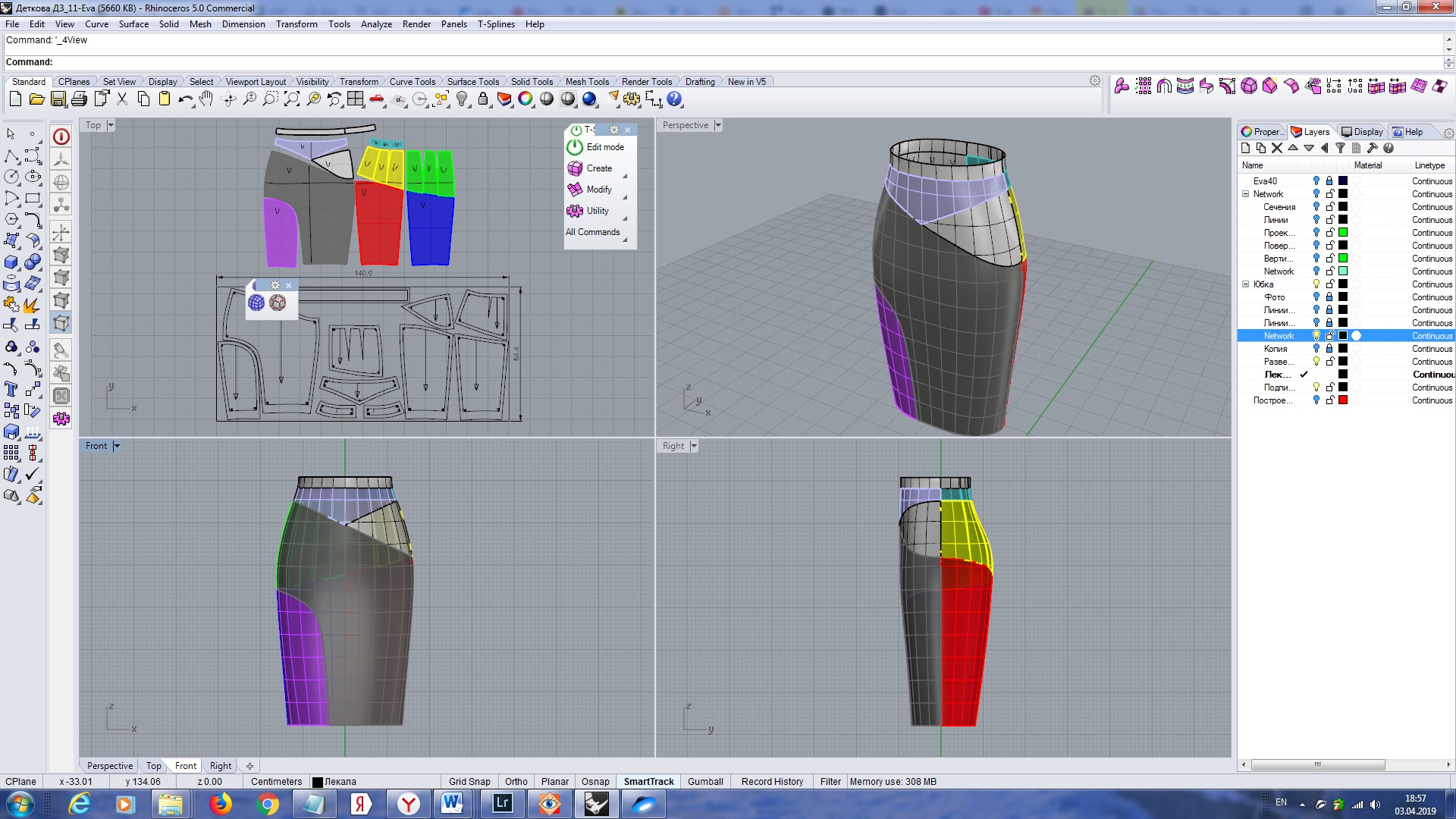Create a new file from the Standard toolbar
The height and width of the screenshot is (819, 1456).
tap(15, 99)
